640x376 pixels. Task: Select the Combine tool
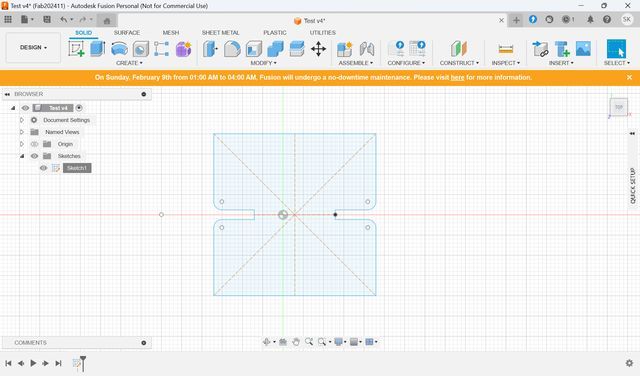pyautogui.click(x=275, y=49)
